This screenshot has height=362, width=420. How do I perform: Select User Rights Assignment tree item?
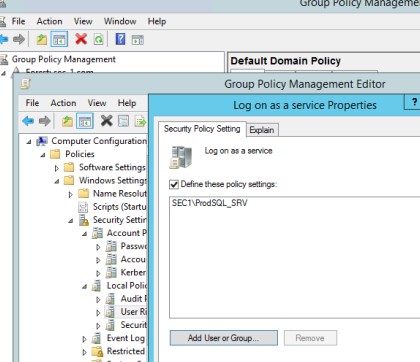133,312
